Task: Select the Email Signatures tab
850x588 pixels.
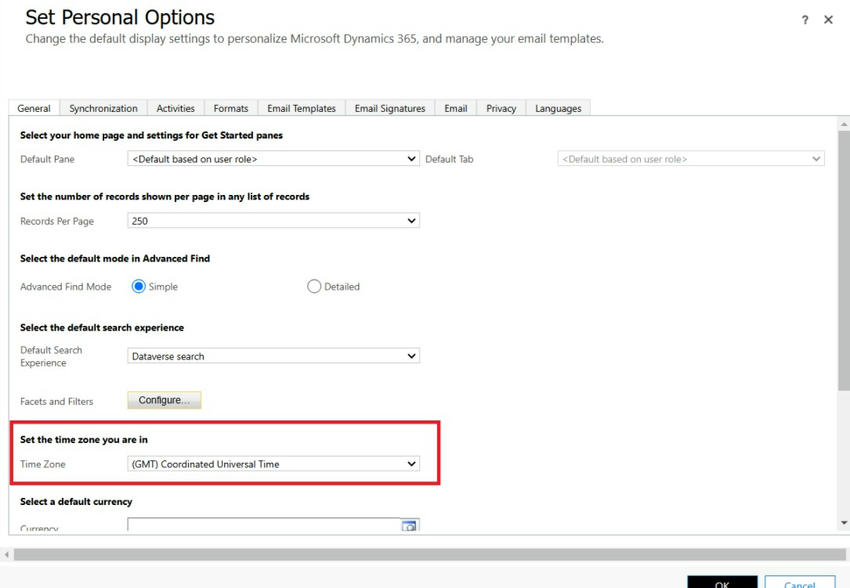Action: click(x=389, y=108)
